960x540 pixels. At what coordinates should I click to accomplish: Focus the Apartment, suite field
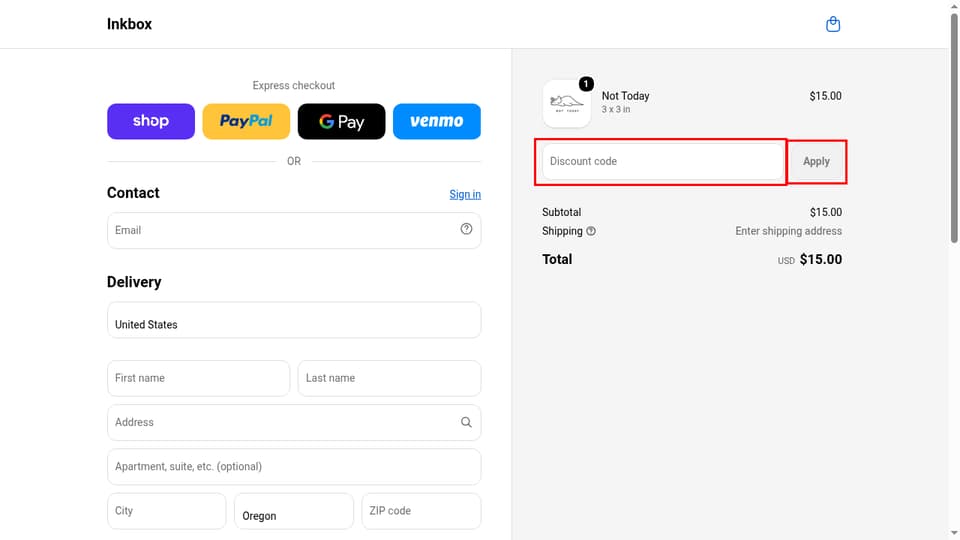pyautogui.click(x=294, y=467)
